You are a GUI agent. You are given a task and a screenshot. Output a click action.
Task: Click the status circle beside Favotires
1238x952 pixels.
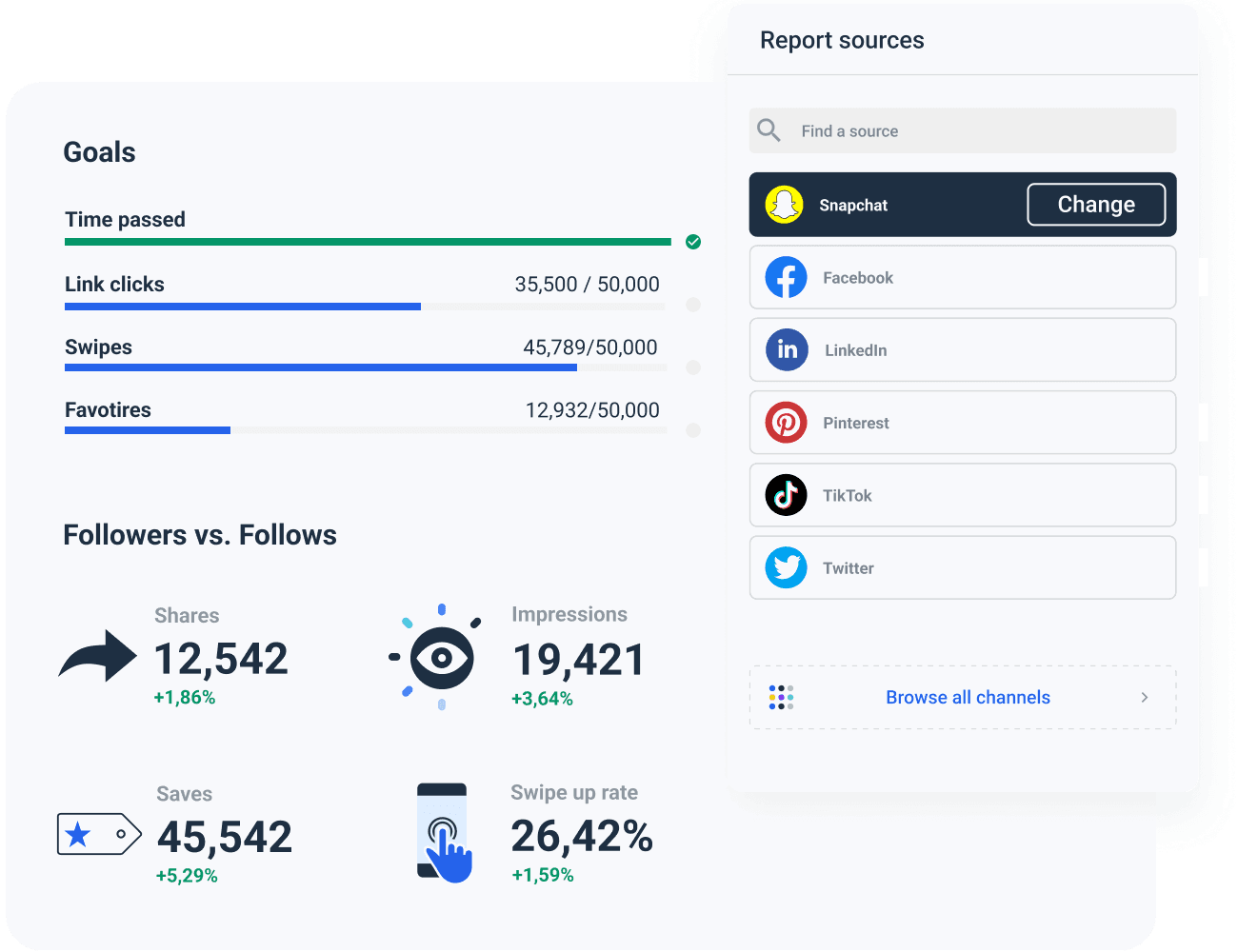pos(693,430)
